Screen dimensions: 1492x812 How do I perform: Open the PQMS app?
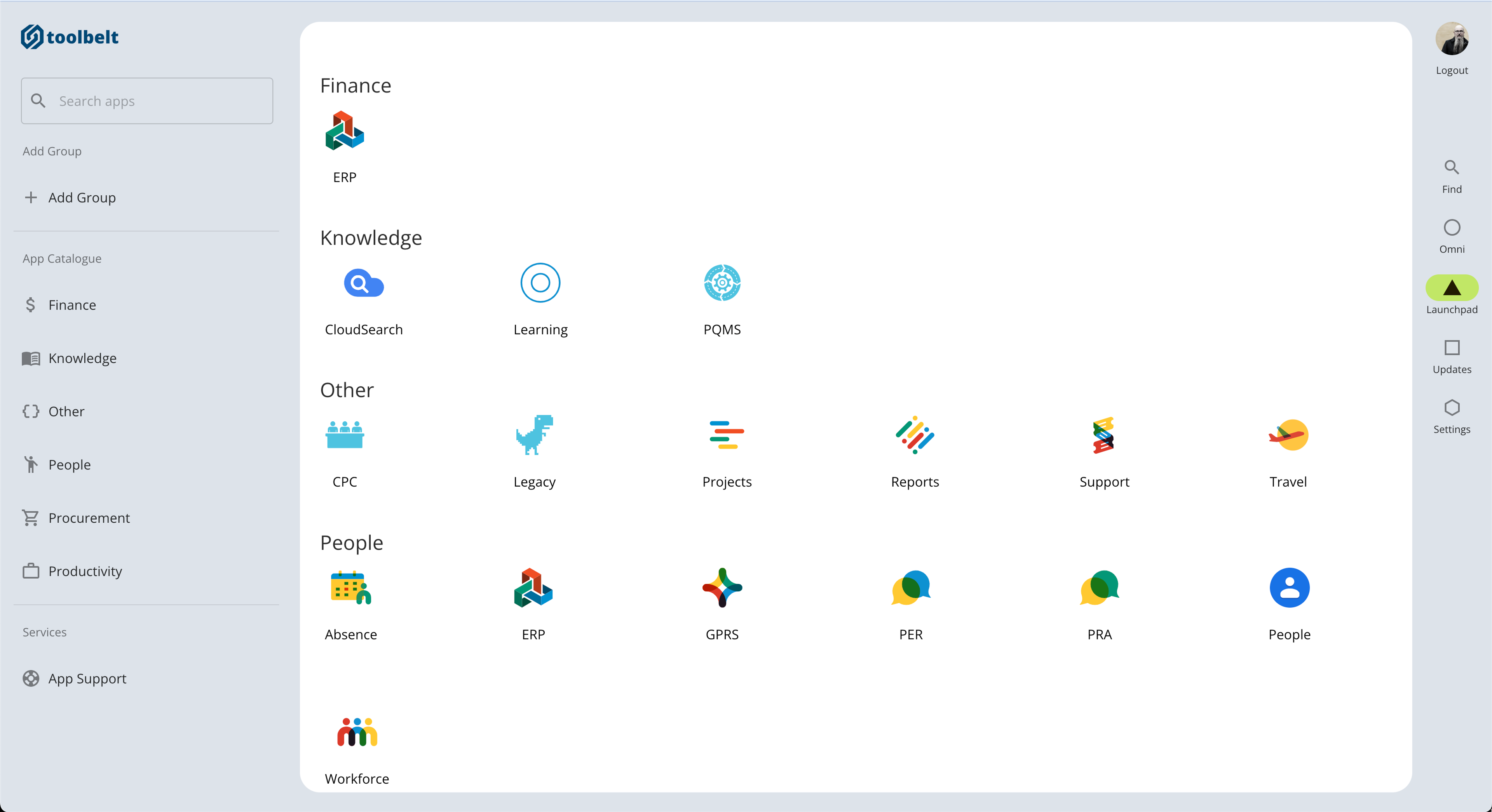(722, 283)
